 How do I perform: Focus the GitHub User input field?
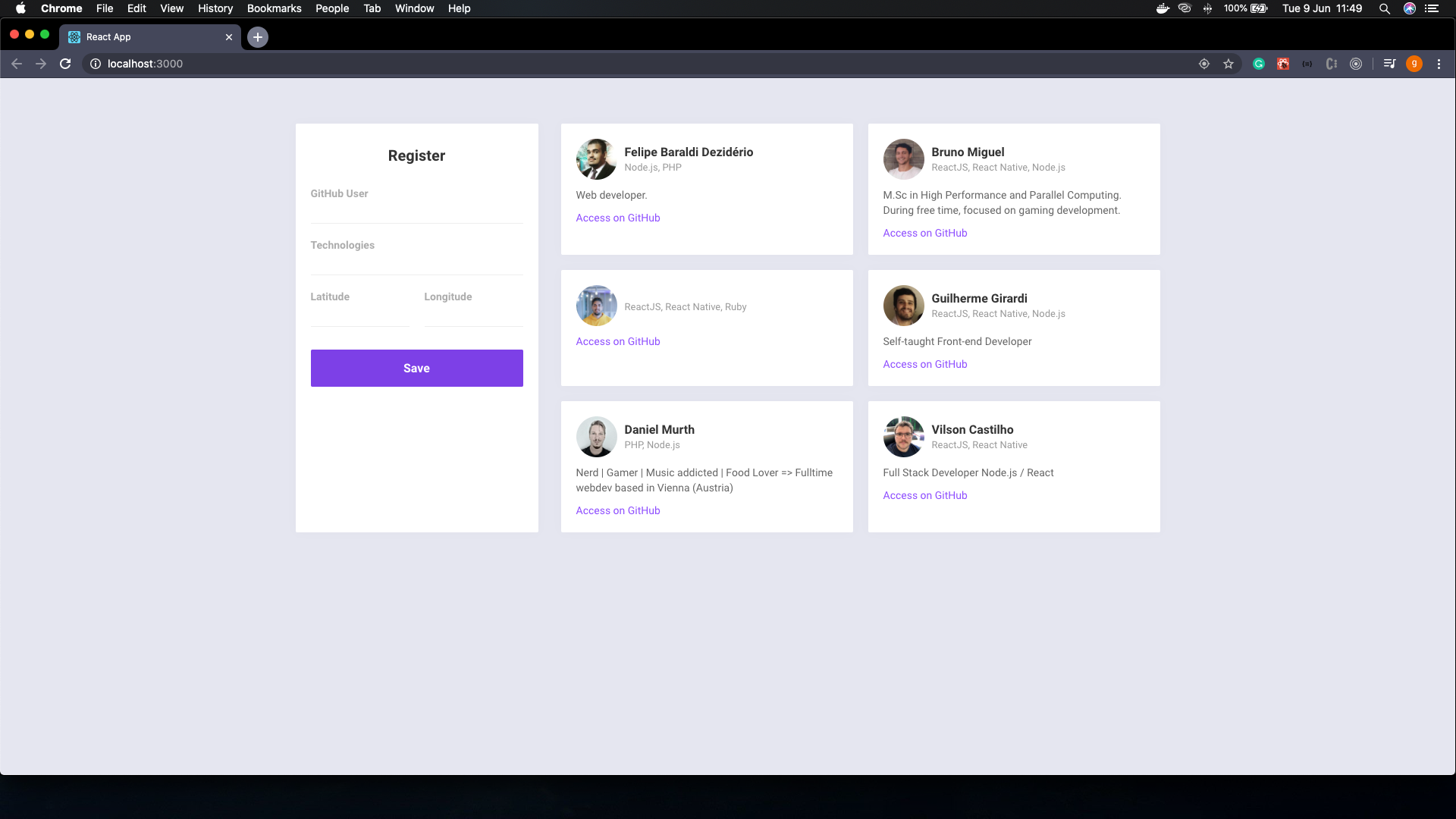pyautogui.click(x=416, y=212)
